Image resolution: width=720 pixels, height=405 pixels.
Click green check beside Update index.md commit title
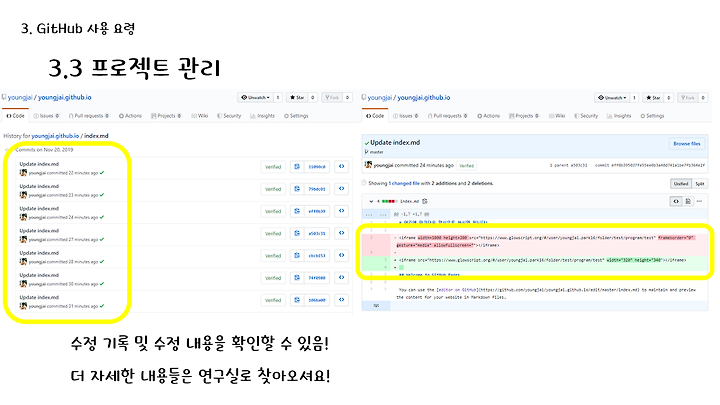pos(366,143)
